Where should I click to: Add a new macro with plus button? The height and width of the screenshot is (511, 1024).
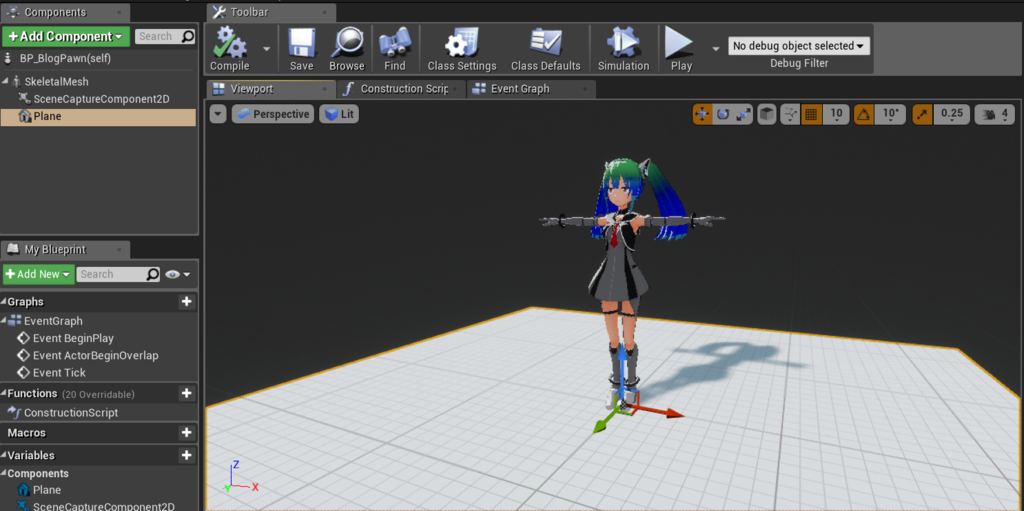[x=186, y=433]
